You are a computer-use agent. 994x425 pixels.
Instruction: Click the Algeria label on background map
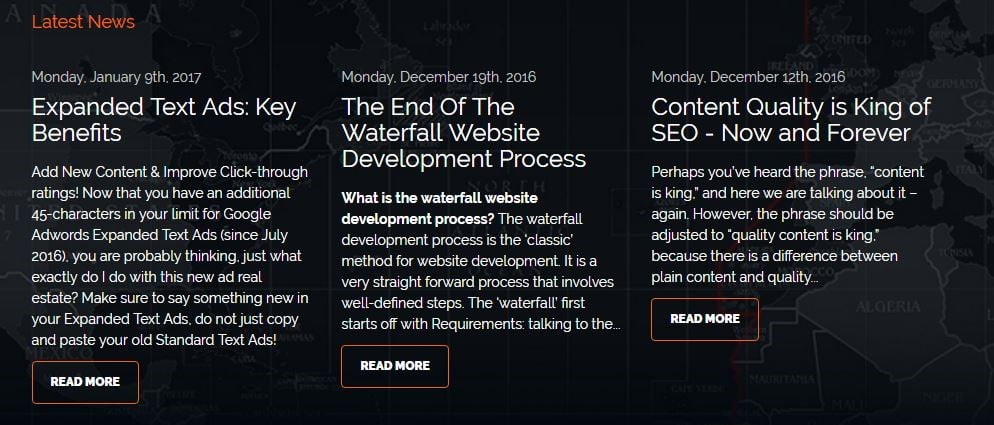coord(888,307)
